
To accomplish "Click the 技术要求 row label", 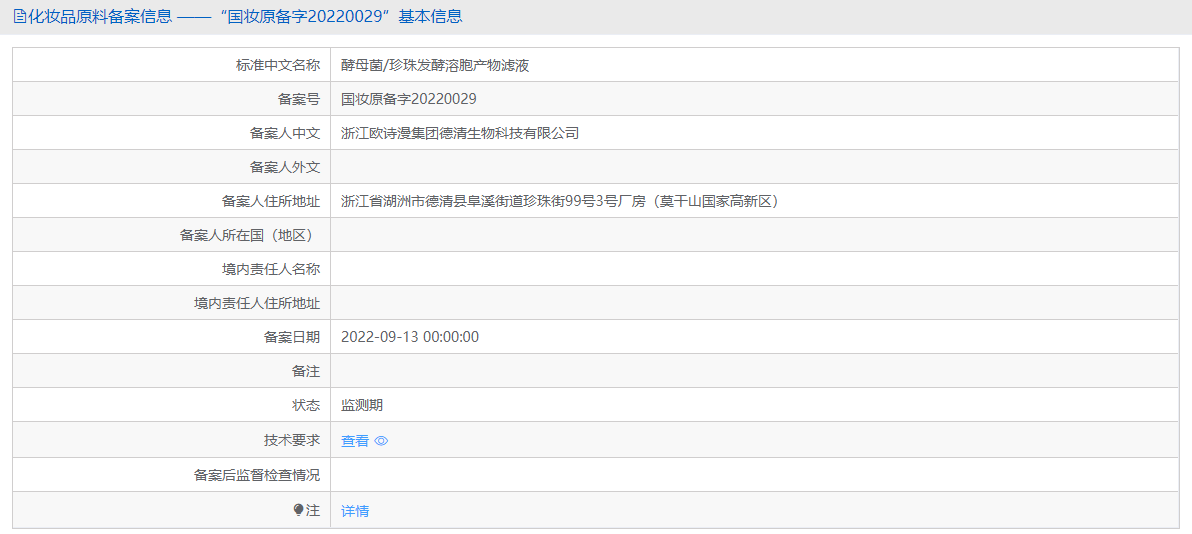I will [x=293, y=440].
